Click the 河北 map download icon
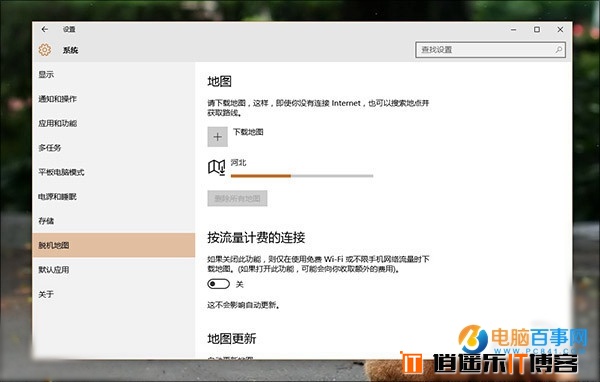 (x=217, y=167)
